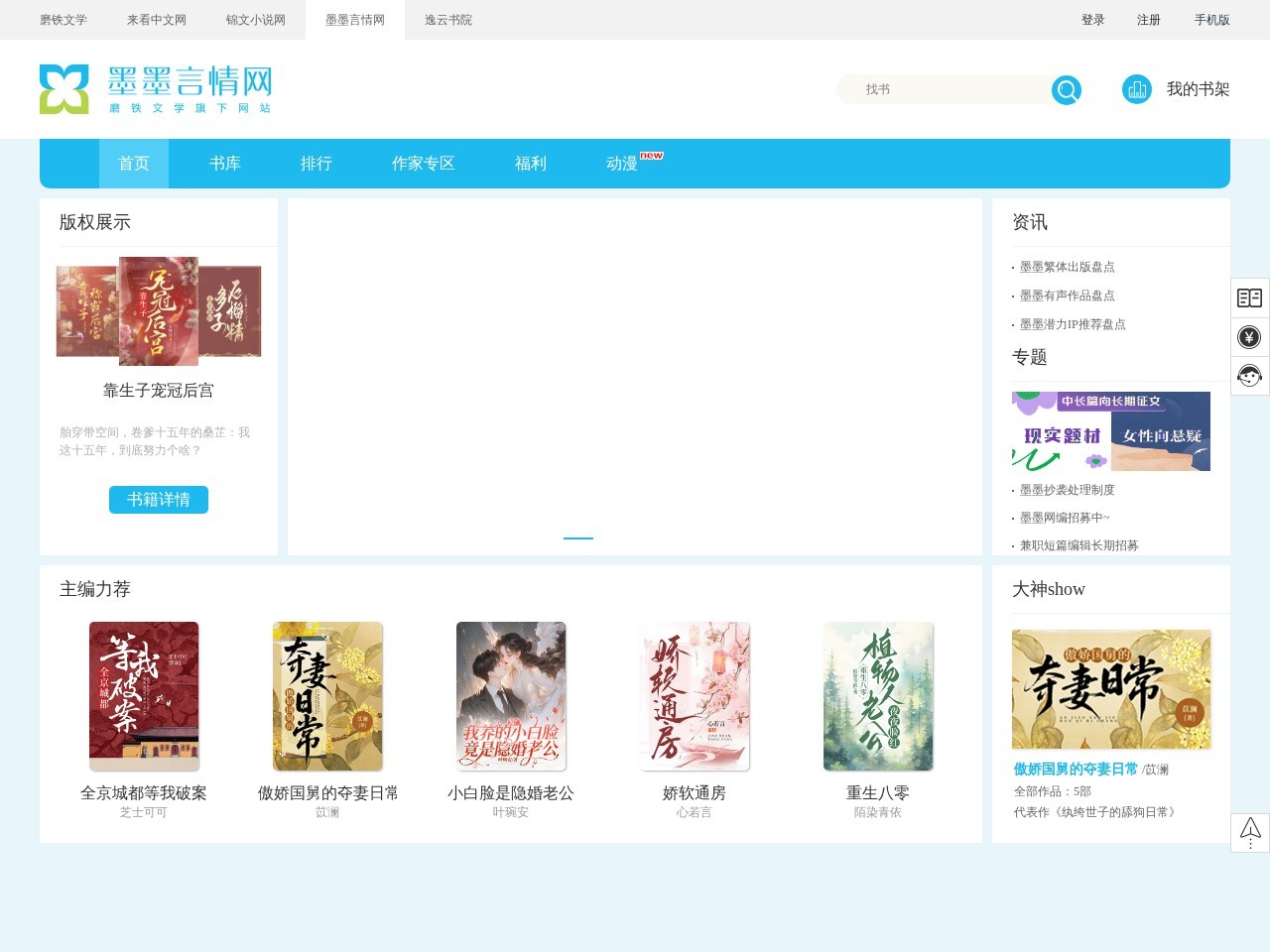Select the carousel slide indicator dash
The width and height of the screenshot is (1270, 952).
pos(578,537)
